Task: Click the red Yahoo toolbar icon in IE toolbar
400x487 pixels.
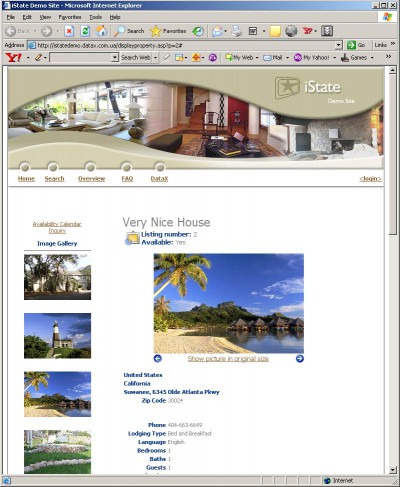Action: 307,31
